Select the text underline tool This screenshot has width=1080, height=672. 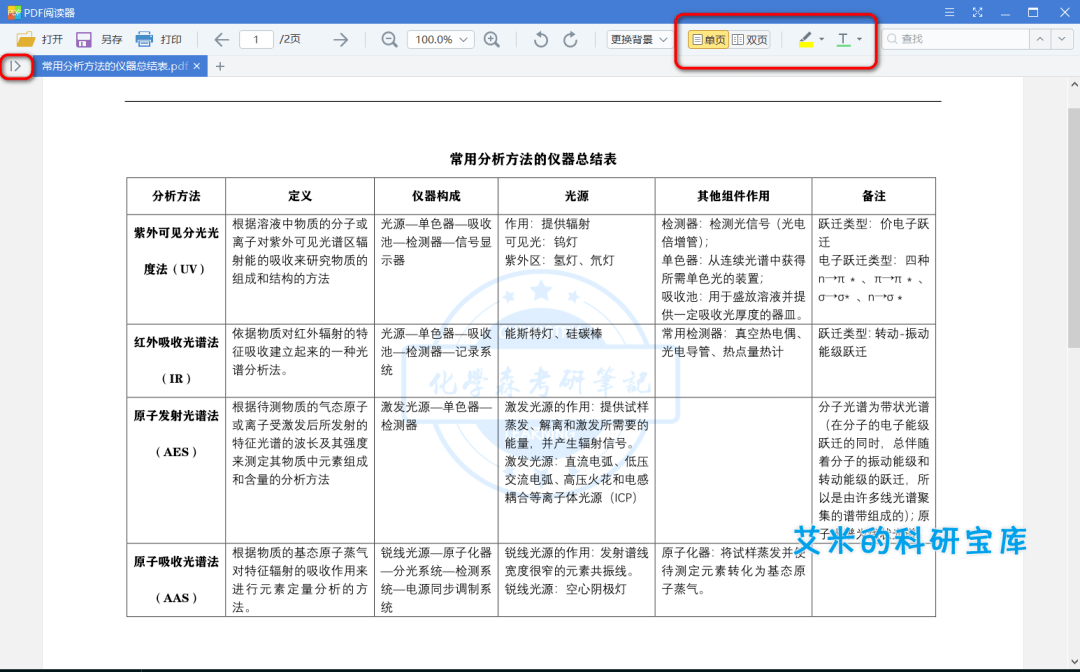843,39
